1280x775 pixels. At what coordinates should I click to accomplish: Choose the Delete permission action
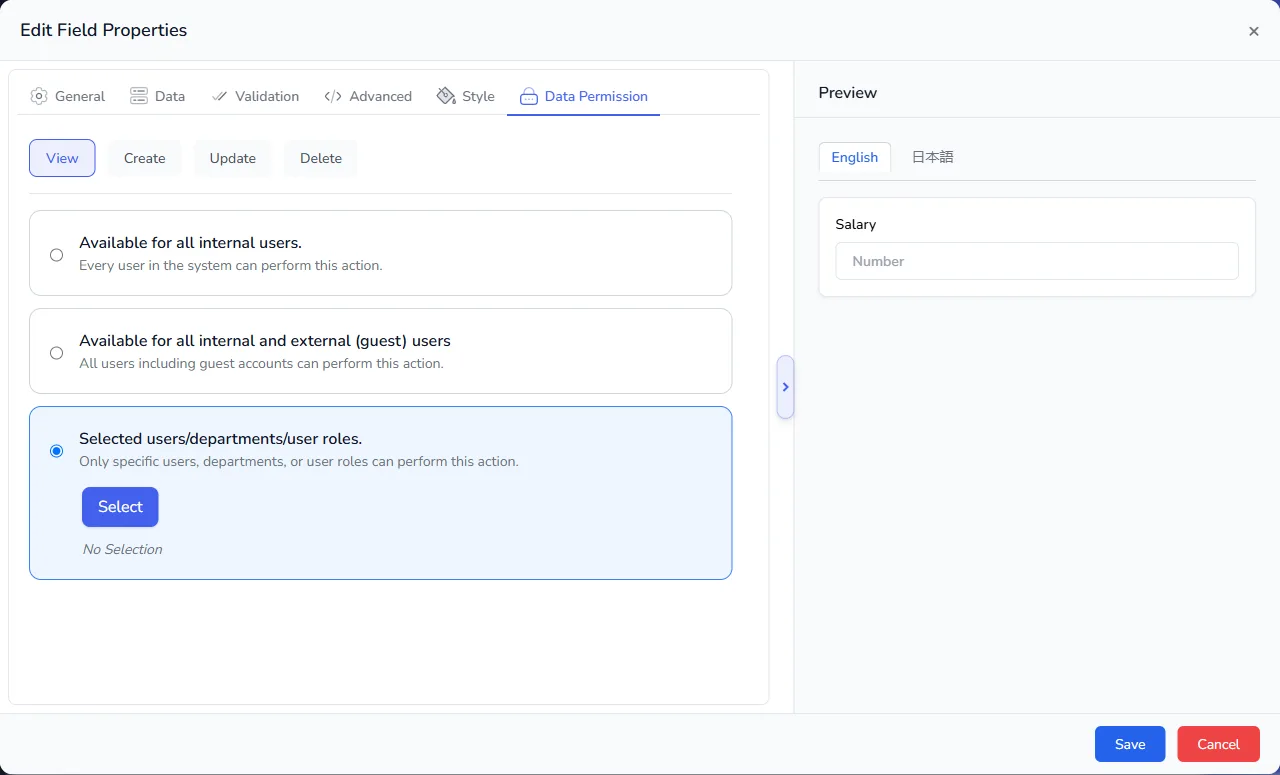(321, 158)
